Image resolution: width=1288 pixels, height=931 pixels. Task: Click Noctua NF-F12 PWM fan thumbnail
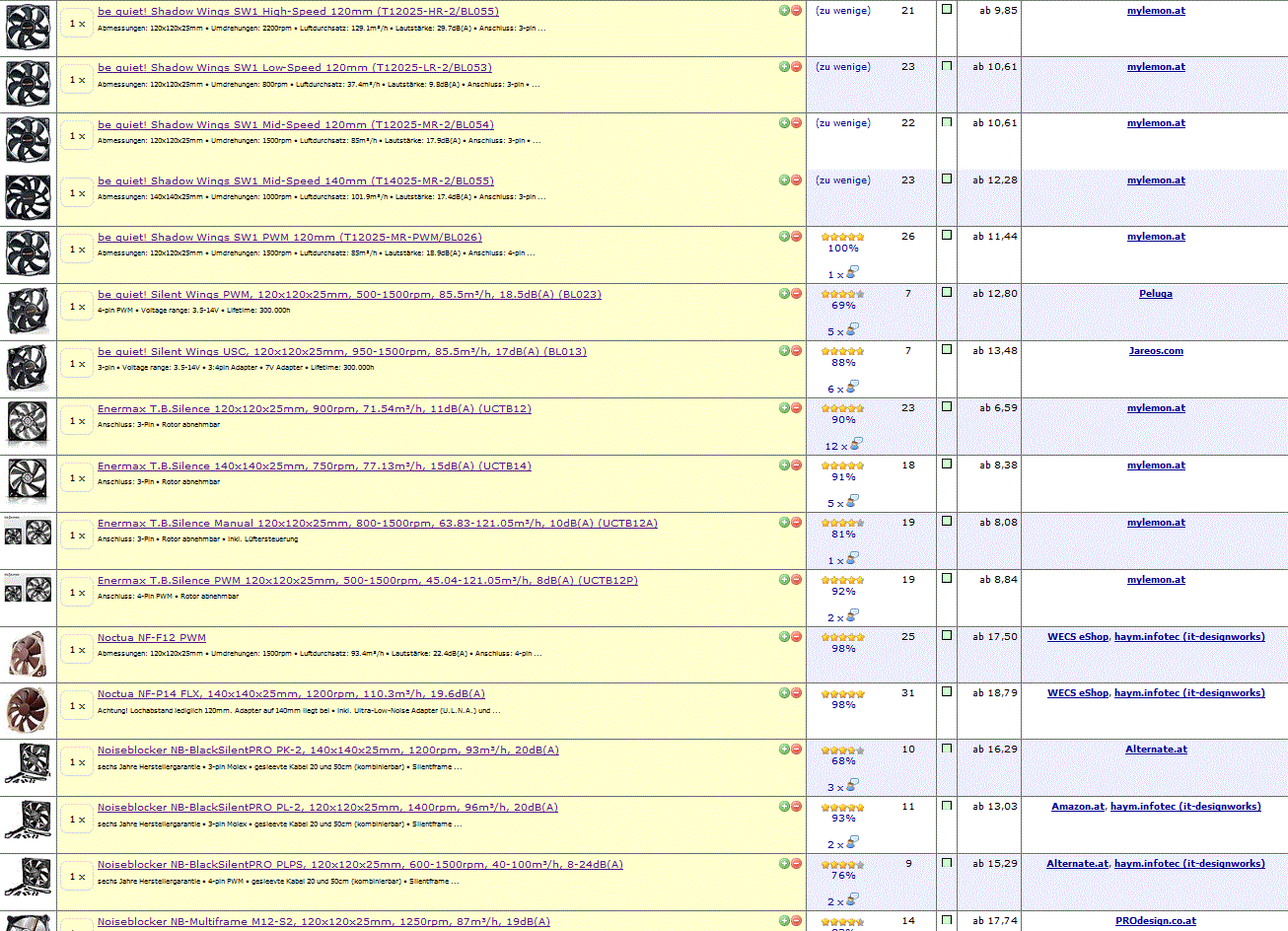pyautogui.click(x=28, y=652)
